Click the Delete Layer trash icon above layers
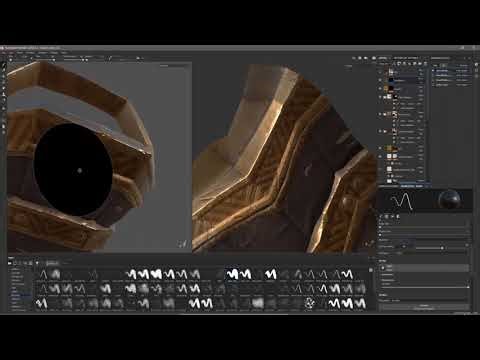The width and height of the screenshot is (480, 360). click(425, 64)
